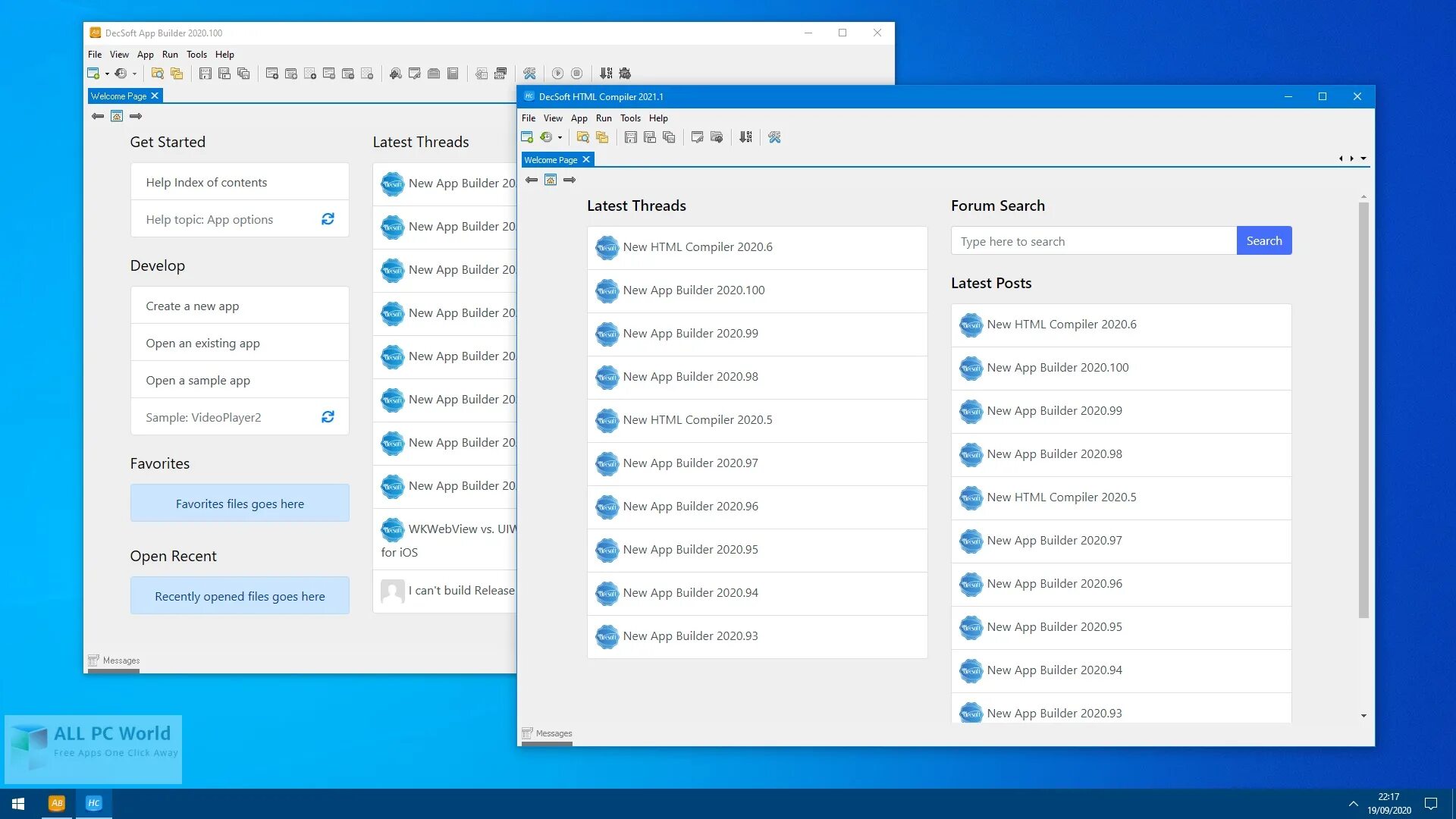Click Open file (folder magnifier) icon in App Builder
This screenshot has height=819, width=1456.
pos(158,74)
